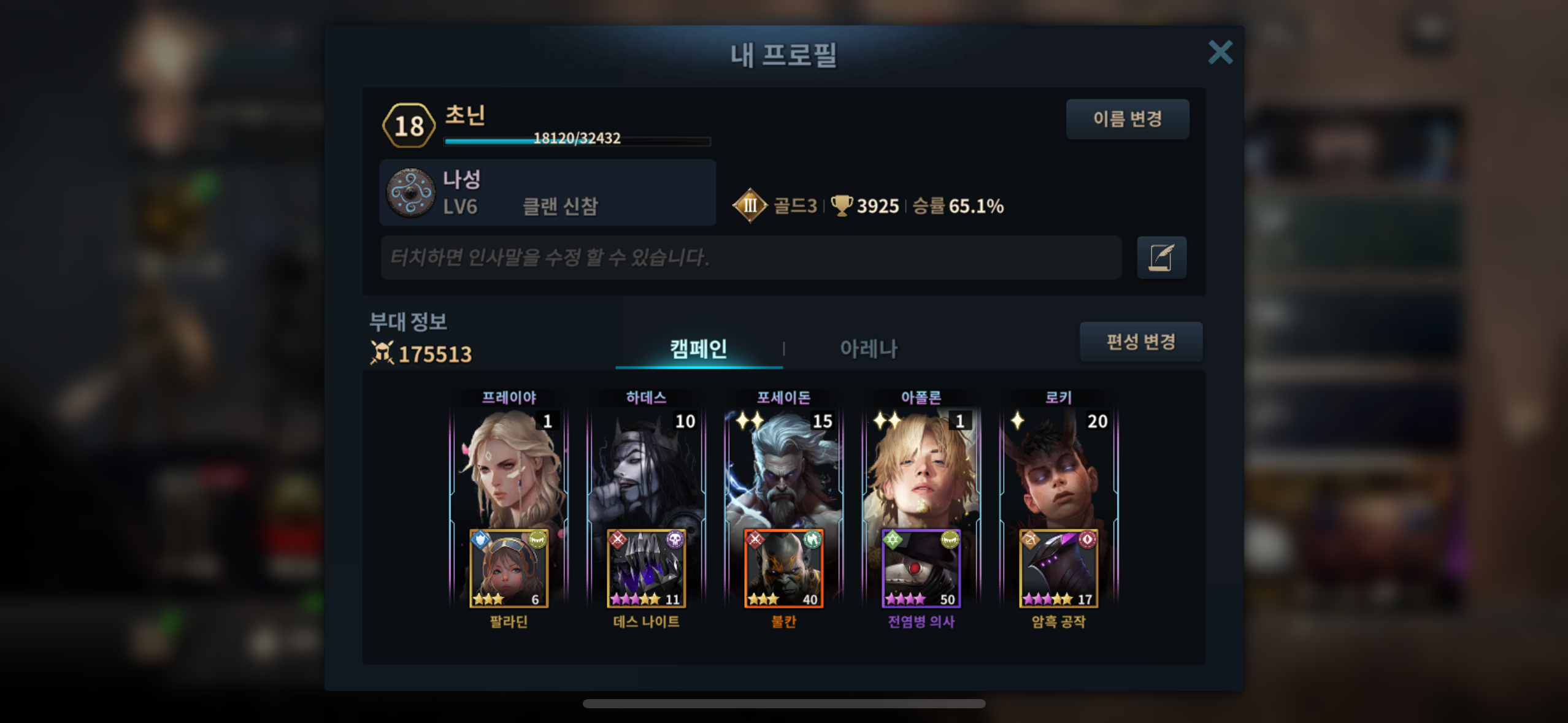Click the level 18 hexagon badge

tap(409, 126)
